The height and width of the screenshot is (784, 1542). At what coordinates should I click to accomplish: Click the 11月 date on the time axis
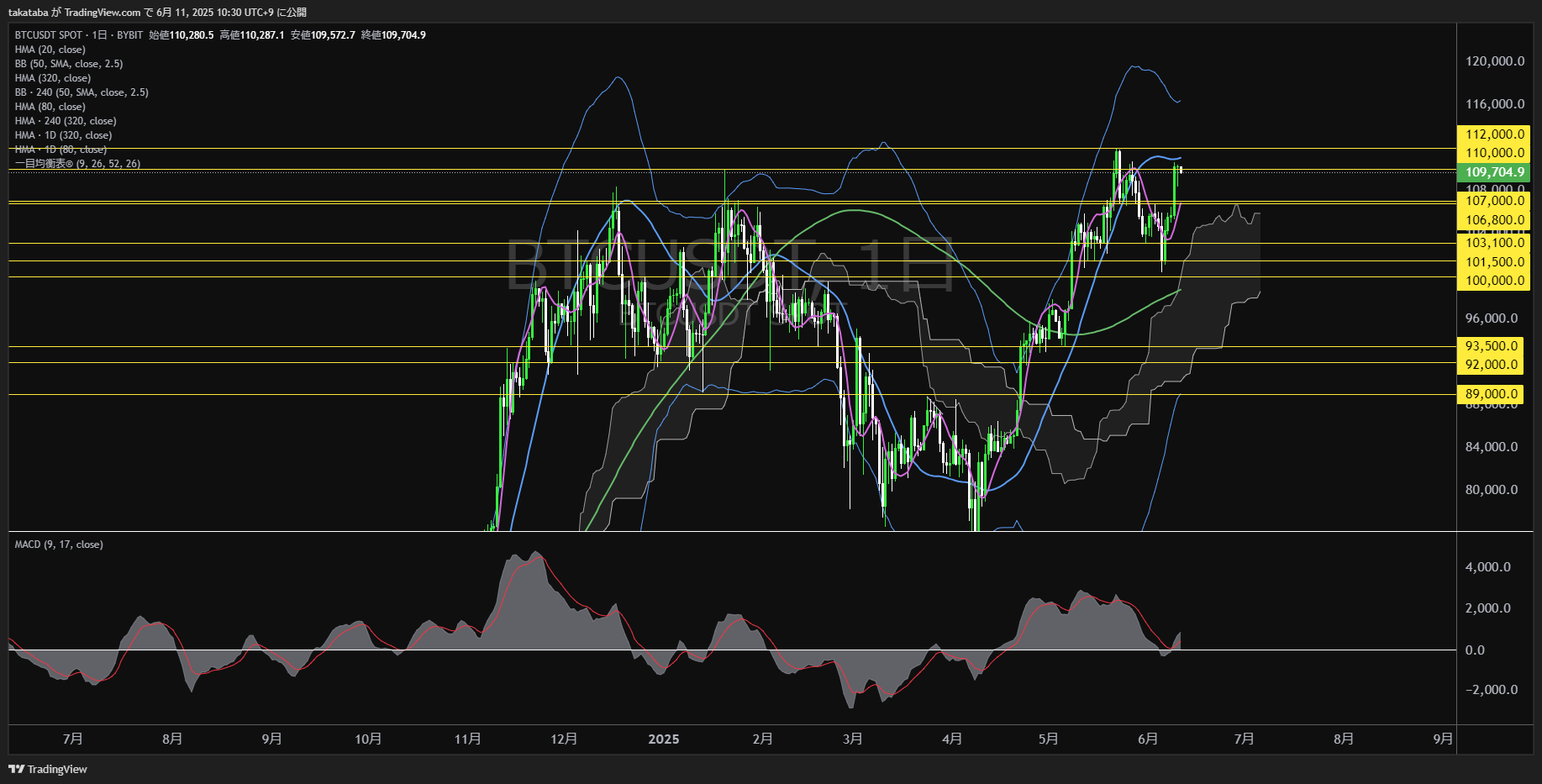467,739
